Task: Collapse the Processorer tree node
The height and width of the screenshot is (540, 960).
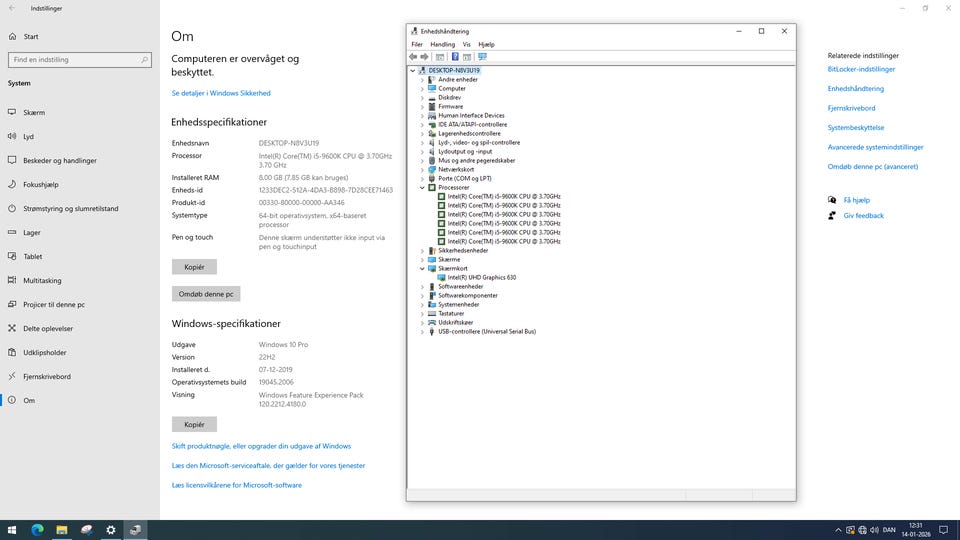Action: coord(422,188)
